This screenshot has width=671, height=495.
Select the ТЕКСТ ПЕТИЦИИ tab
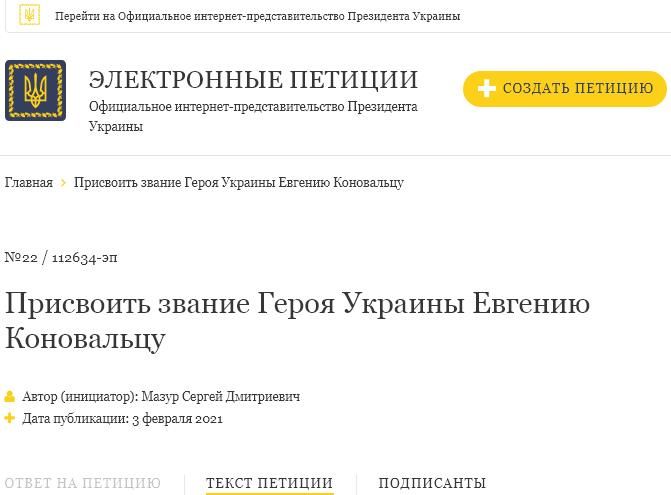pos(269,483)
